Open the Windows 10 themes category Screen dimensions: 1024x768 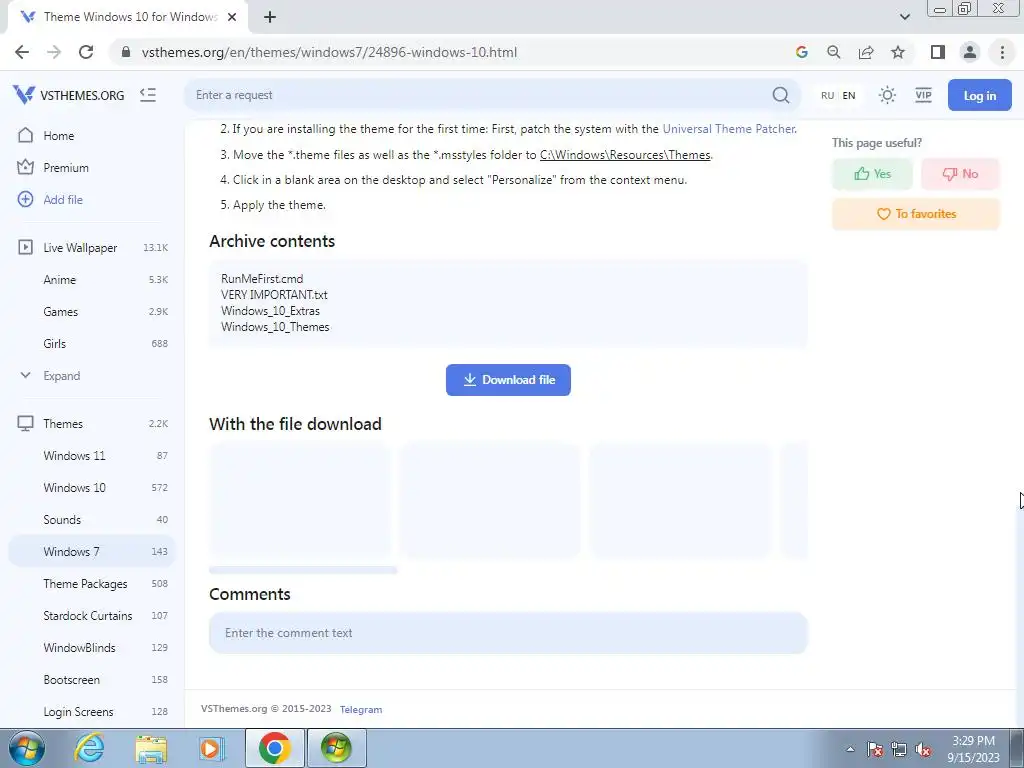pyautogui.click(x=92, y=487)
